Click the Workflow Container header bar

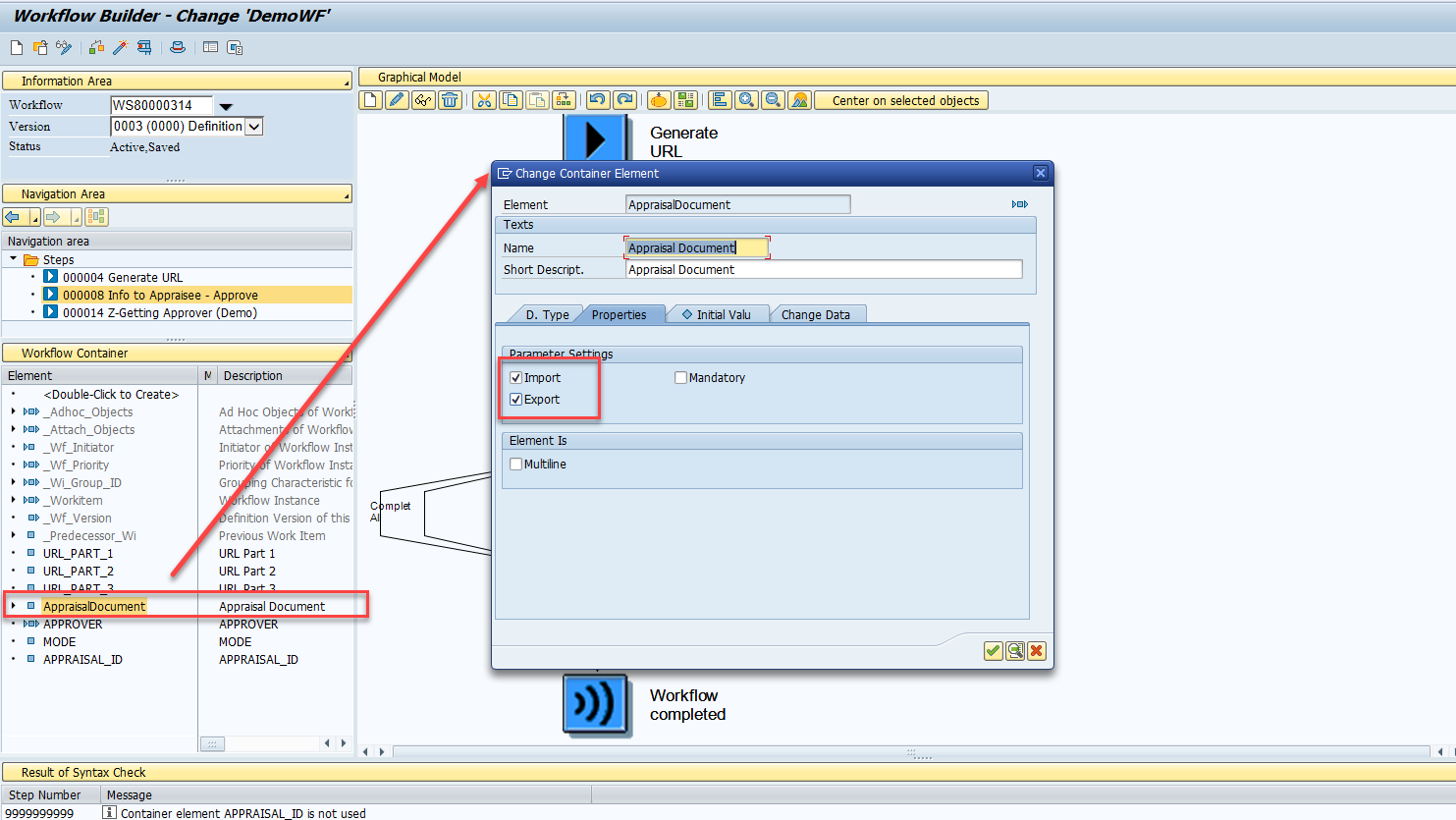(177, 353)
